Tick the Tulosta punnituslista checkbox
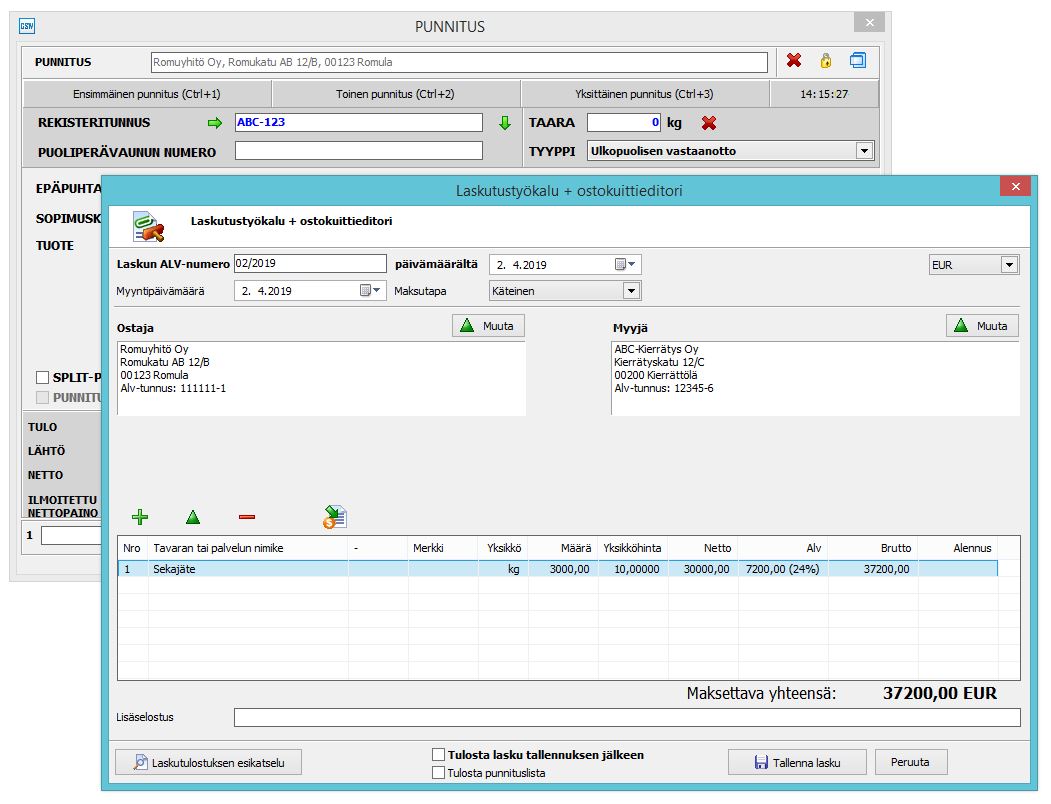The height and width of the screenshot is (804, 1051). click(438, 772)
